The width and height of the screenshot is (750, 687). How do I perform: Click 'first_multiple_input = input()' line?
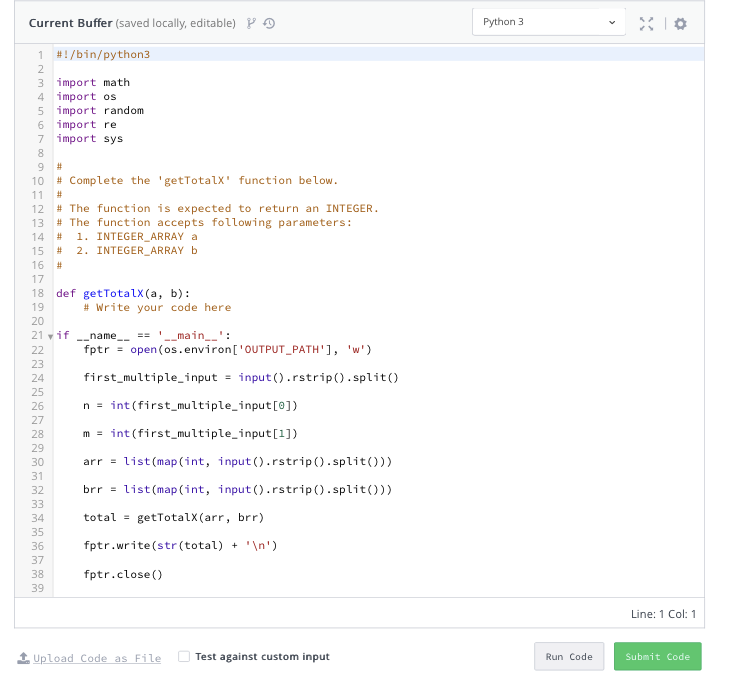pos(241,377)
